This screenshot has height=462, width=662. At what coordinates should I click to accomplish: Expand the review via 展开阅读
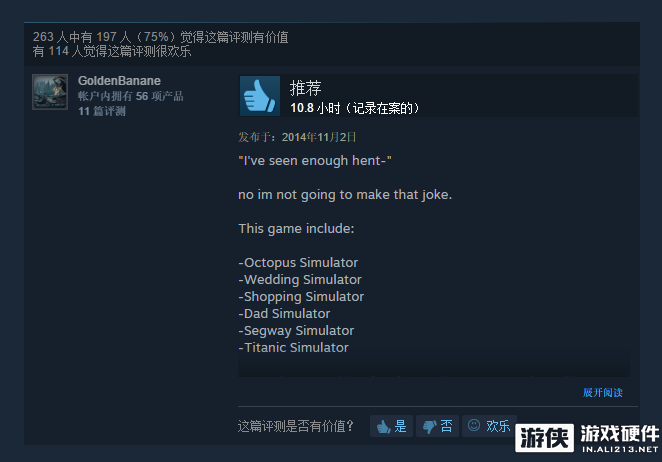point(602,392)
